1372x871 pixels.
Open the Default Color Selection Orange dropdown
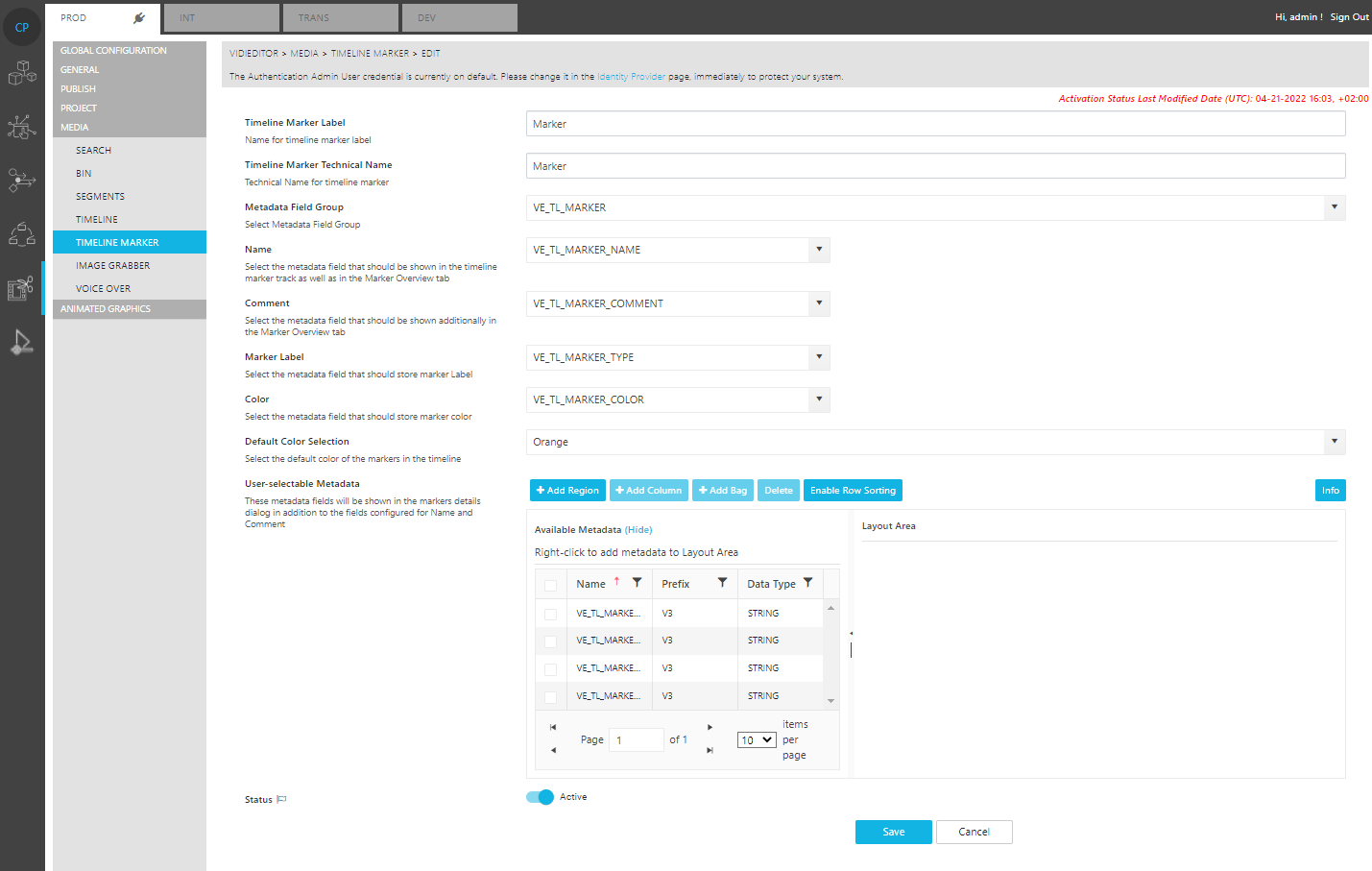tap(1334, 442)
